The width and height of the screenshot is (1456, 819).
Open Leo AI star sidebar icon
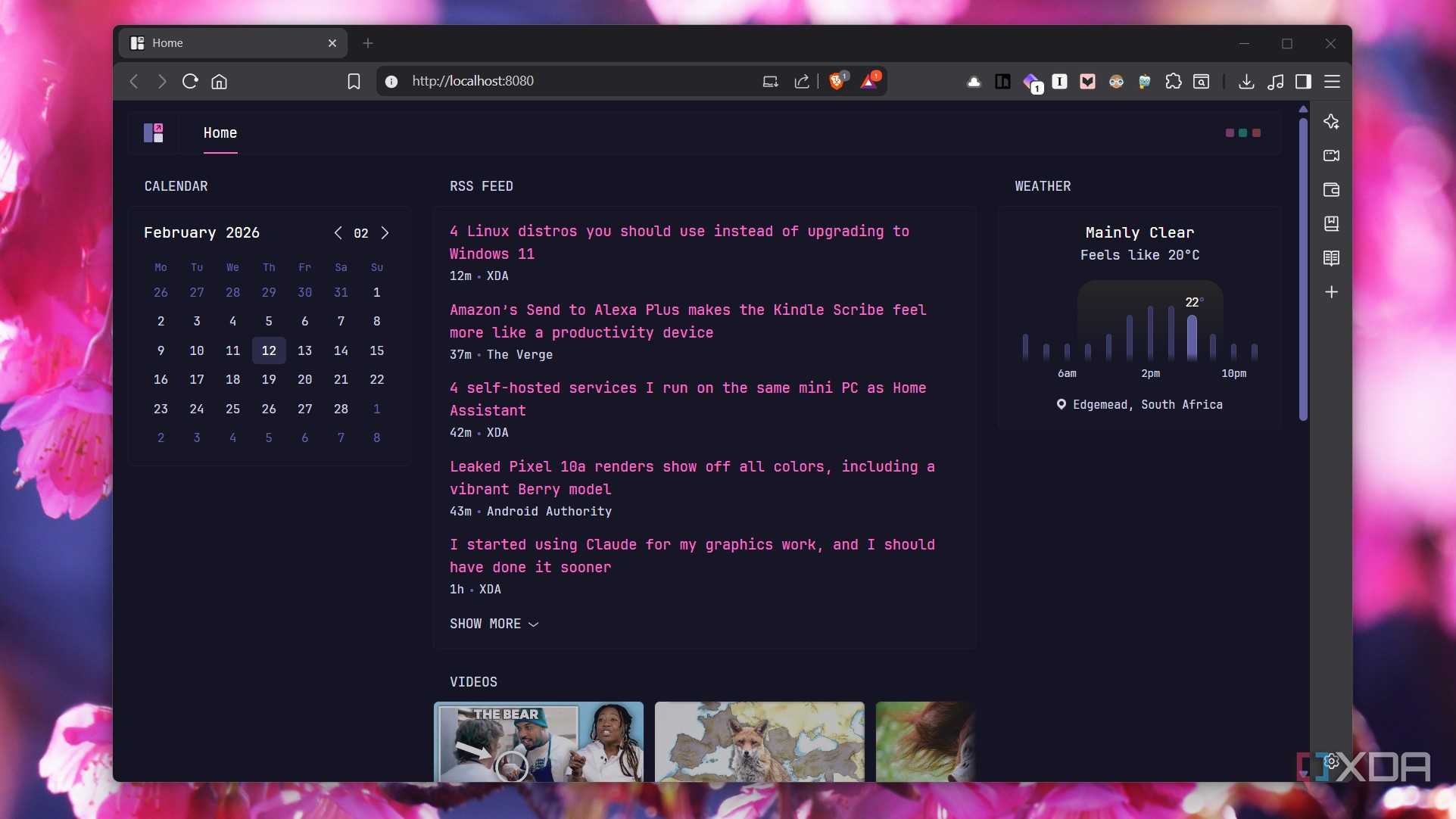1331,122
